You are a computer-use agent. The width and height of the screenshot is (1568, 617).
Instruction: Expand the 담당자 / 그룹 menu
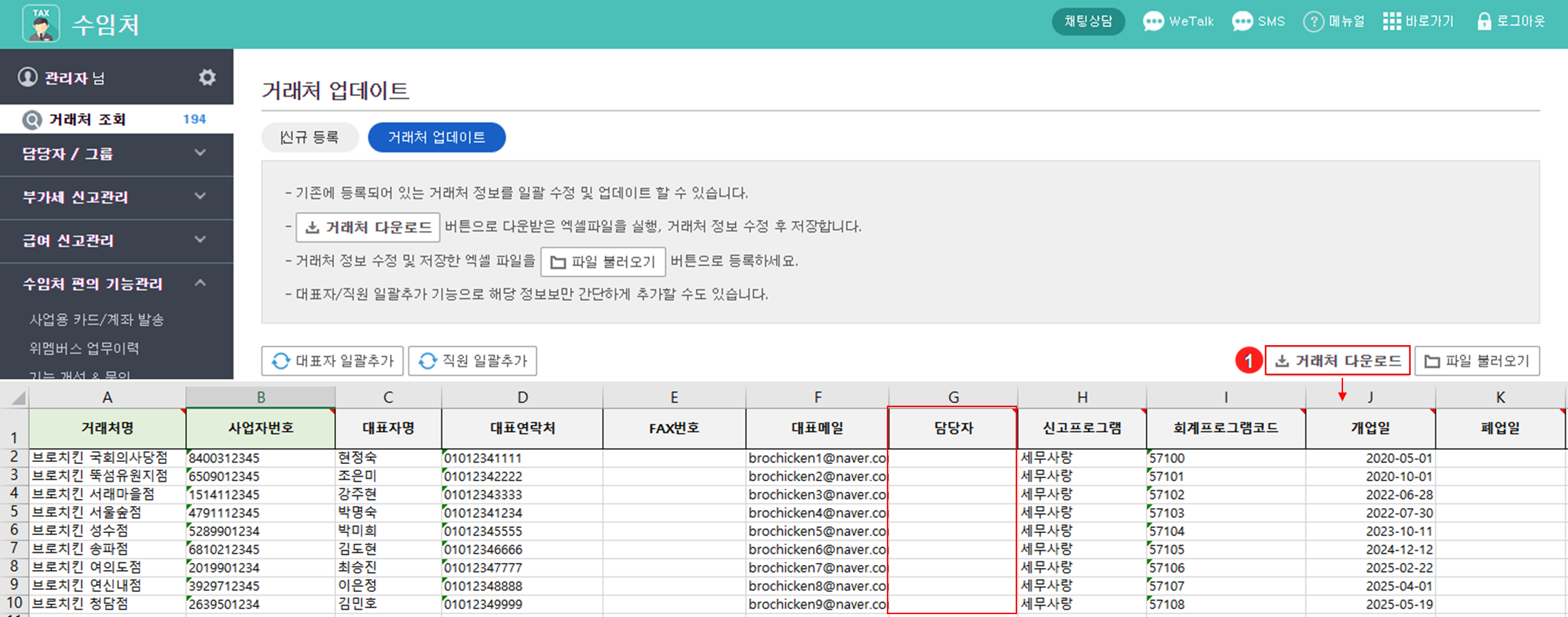[x=117, y=154]
